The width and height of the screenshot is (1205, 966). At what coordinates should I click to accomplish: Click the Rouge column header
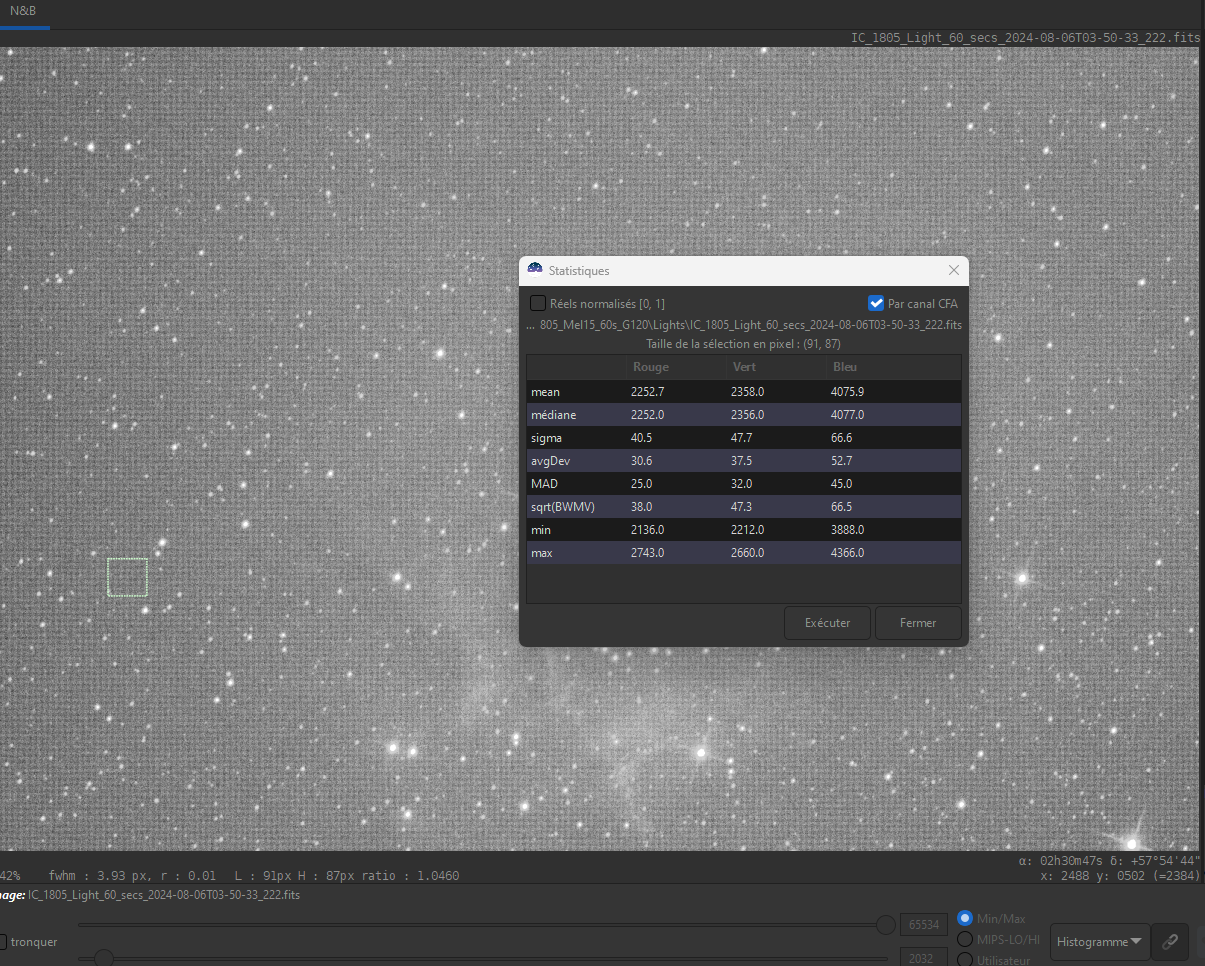coord(651,367)
